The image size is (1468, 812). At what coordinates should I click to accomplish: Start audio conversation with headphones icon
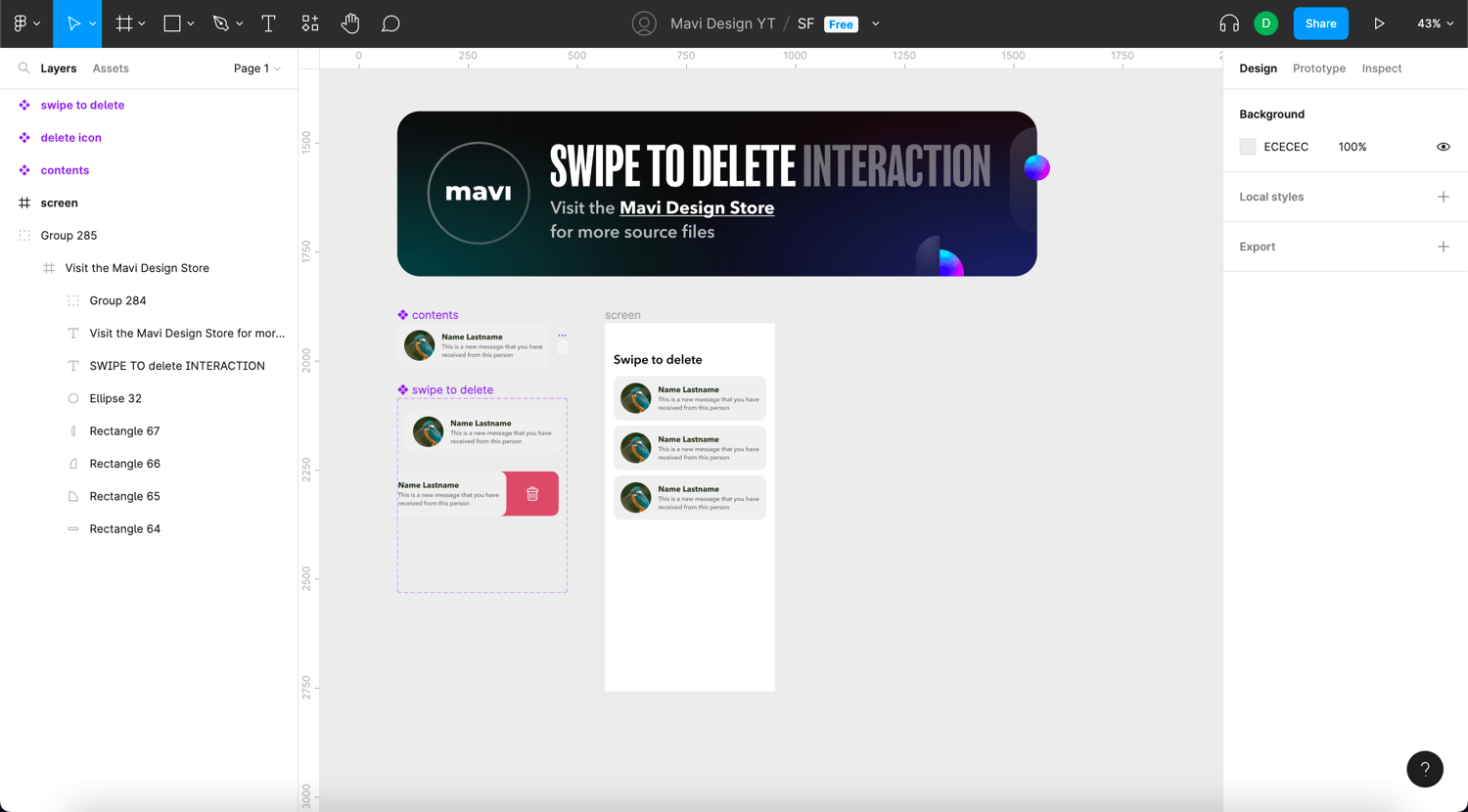click(1229, 23)
